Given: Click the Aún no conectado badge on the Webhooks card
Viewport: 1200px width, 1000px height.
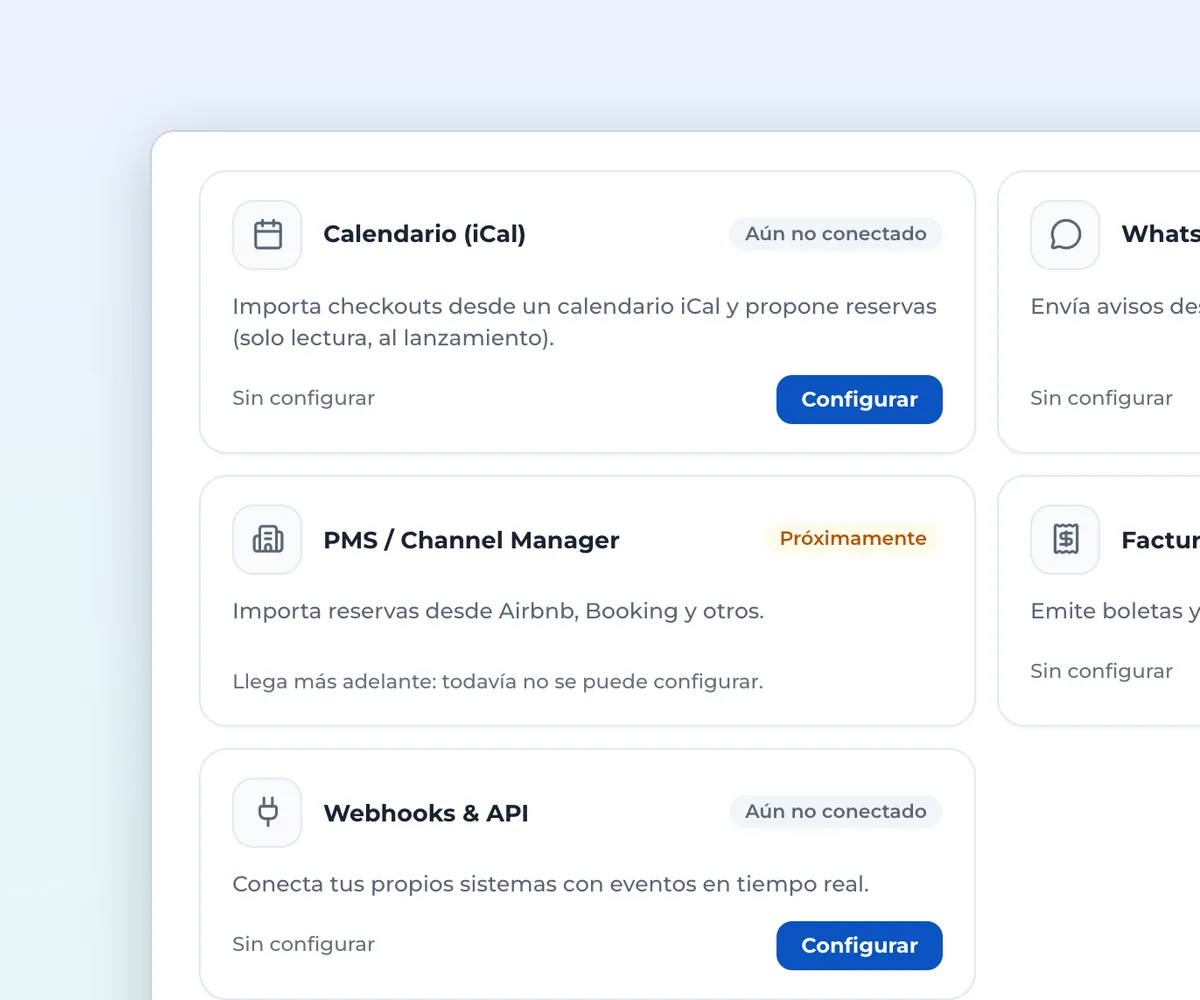Looking at the screenshot, I should tap(836, 812).
